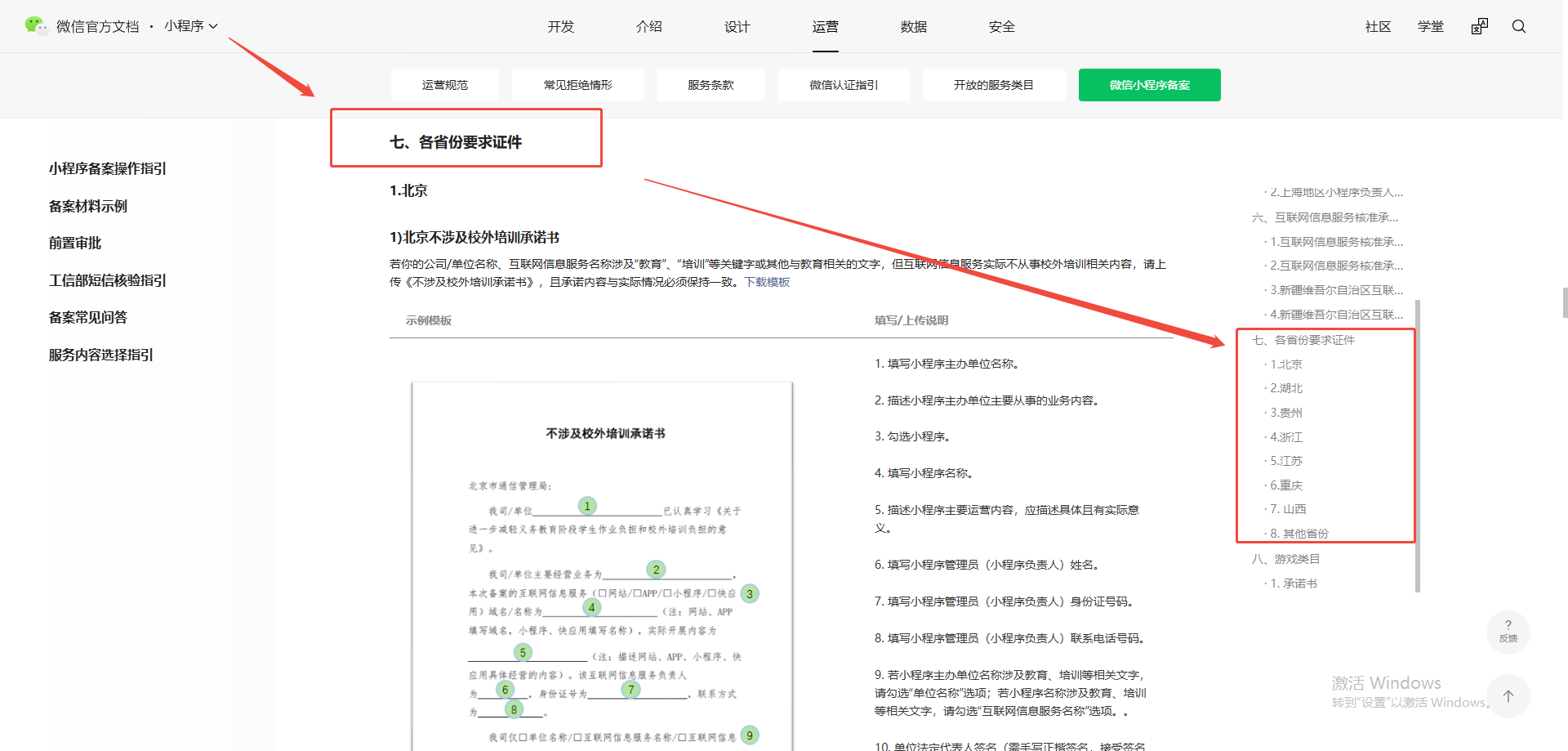Switch to the 数据 navigation tab
Viewport: 1568px width, 751px height.
pyautogui.click(x=913, y=26)
